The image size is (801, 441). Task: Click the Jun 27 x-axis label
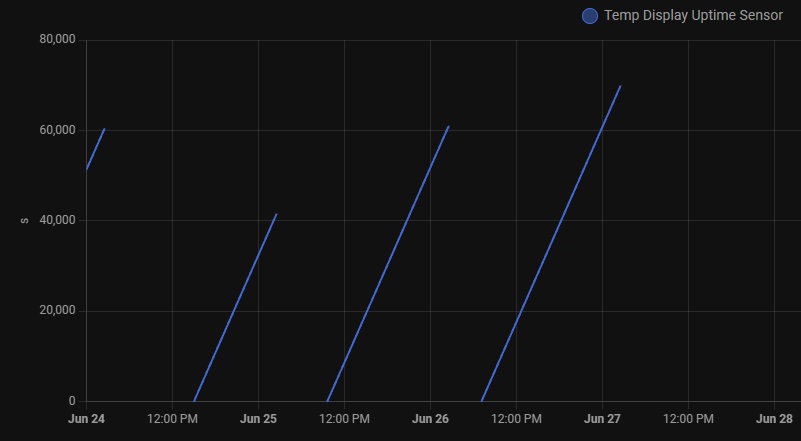click(602, 419)
